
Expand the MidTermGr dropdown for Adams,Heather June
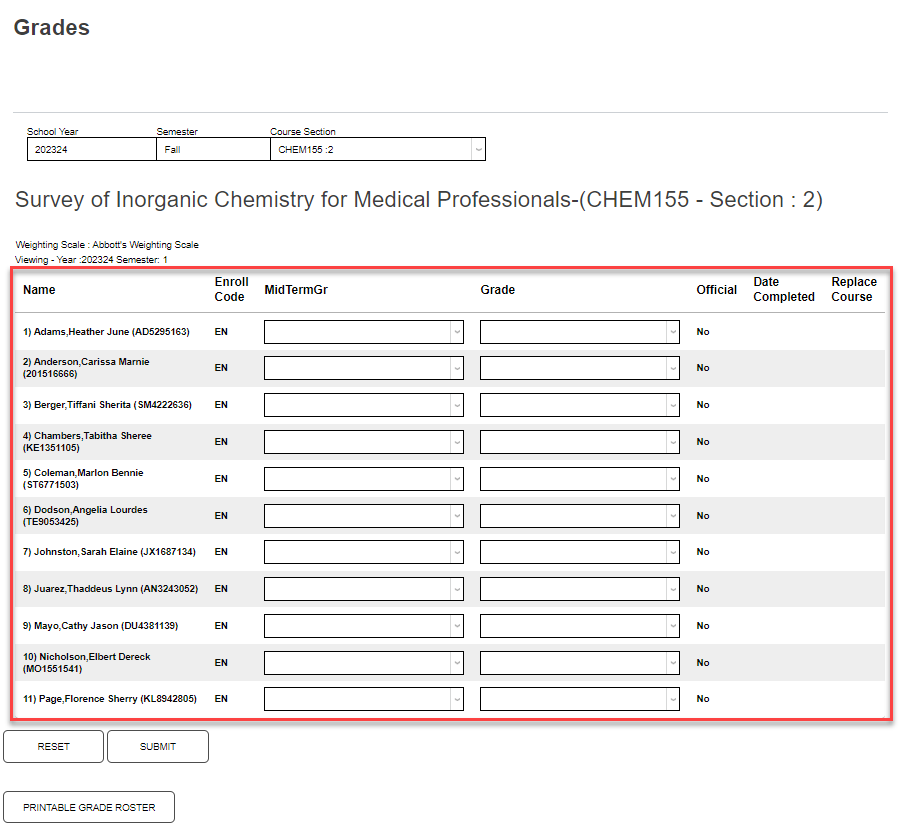point(363,331)
